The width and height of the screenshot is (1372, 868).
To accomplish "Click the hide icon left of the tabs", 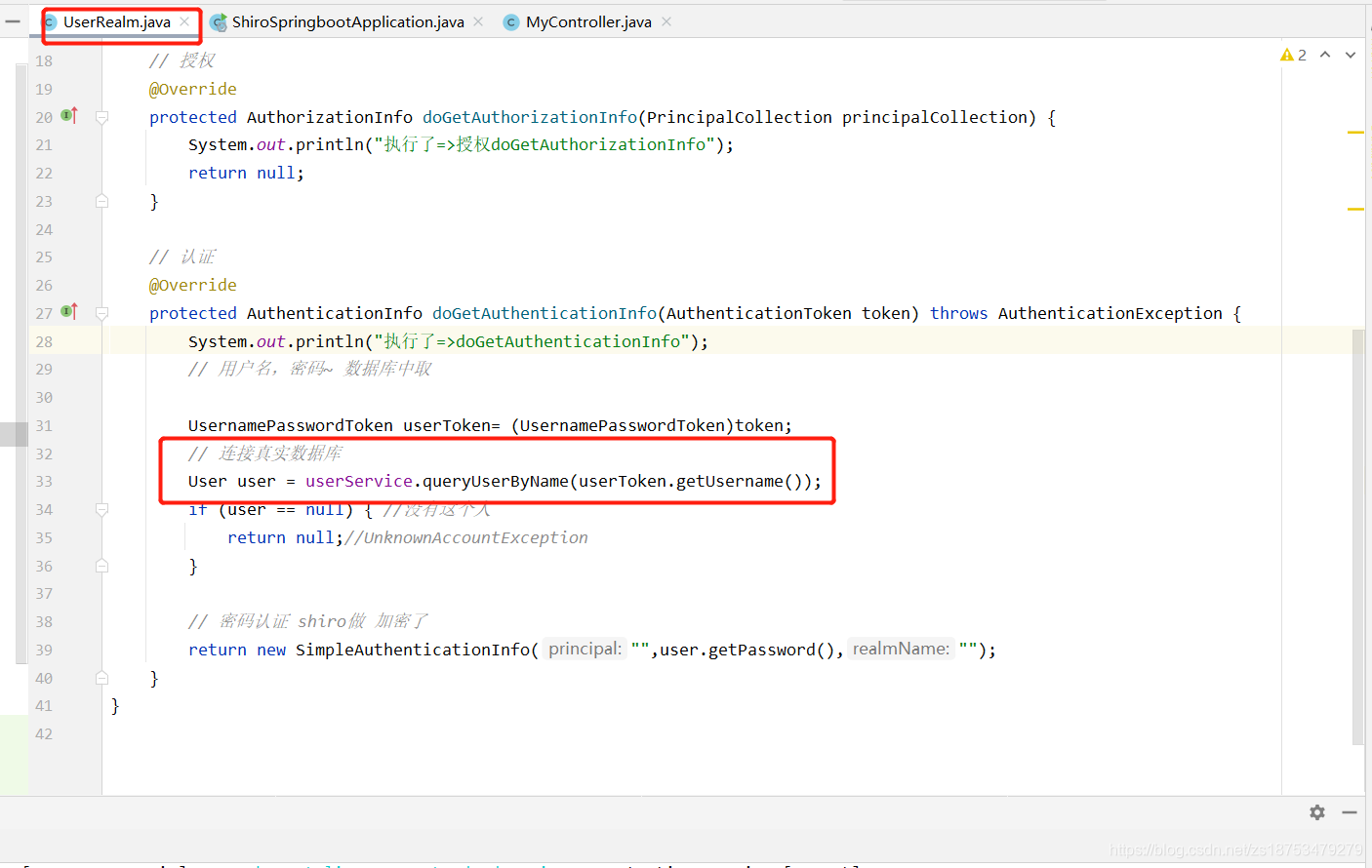I will [13, 20].
